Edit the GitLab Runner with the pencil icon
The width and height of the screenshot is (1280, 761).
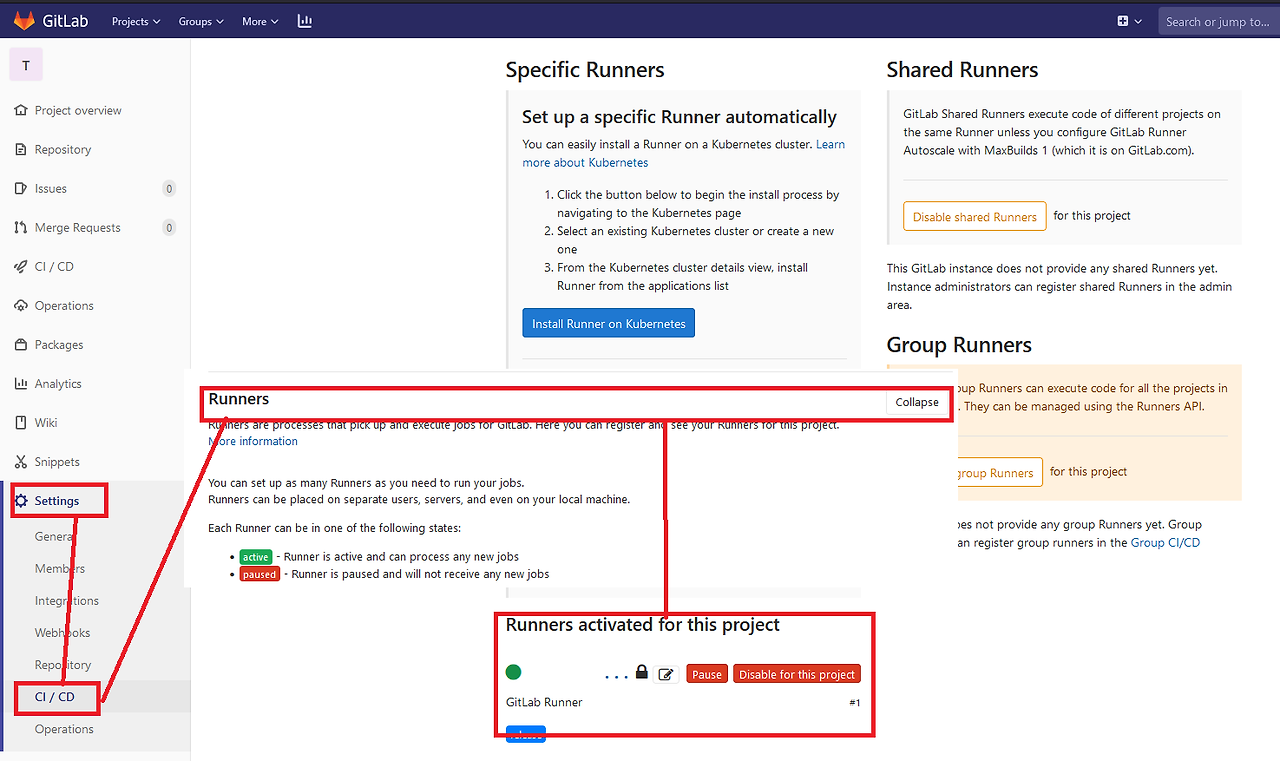click(x=666, y=673)
